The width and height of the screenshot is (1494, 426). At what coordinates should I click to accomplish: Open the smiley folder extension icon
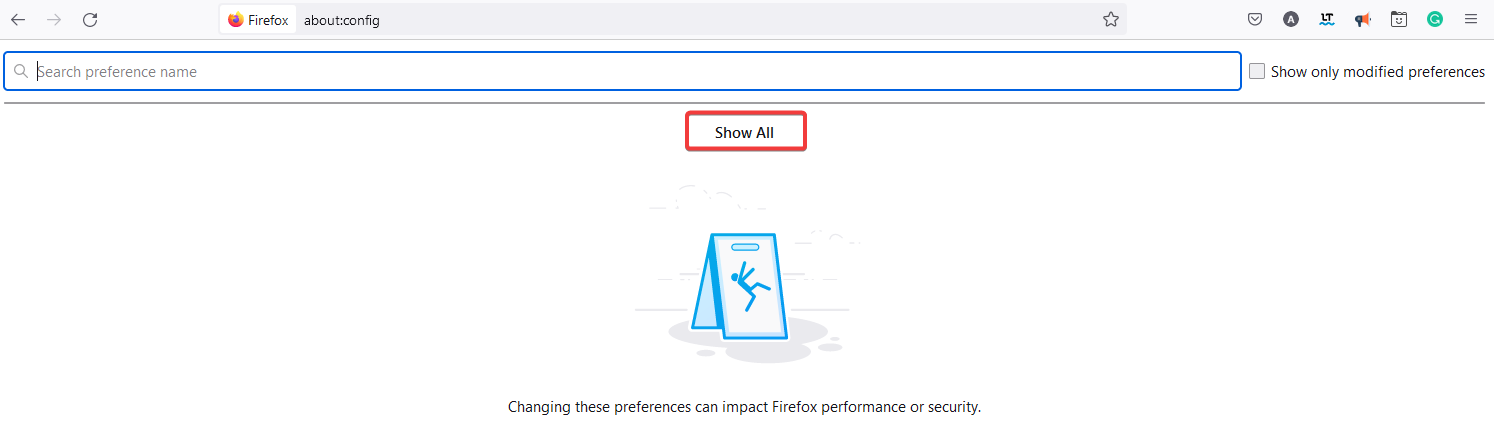[x=1399, y=20]
